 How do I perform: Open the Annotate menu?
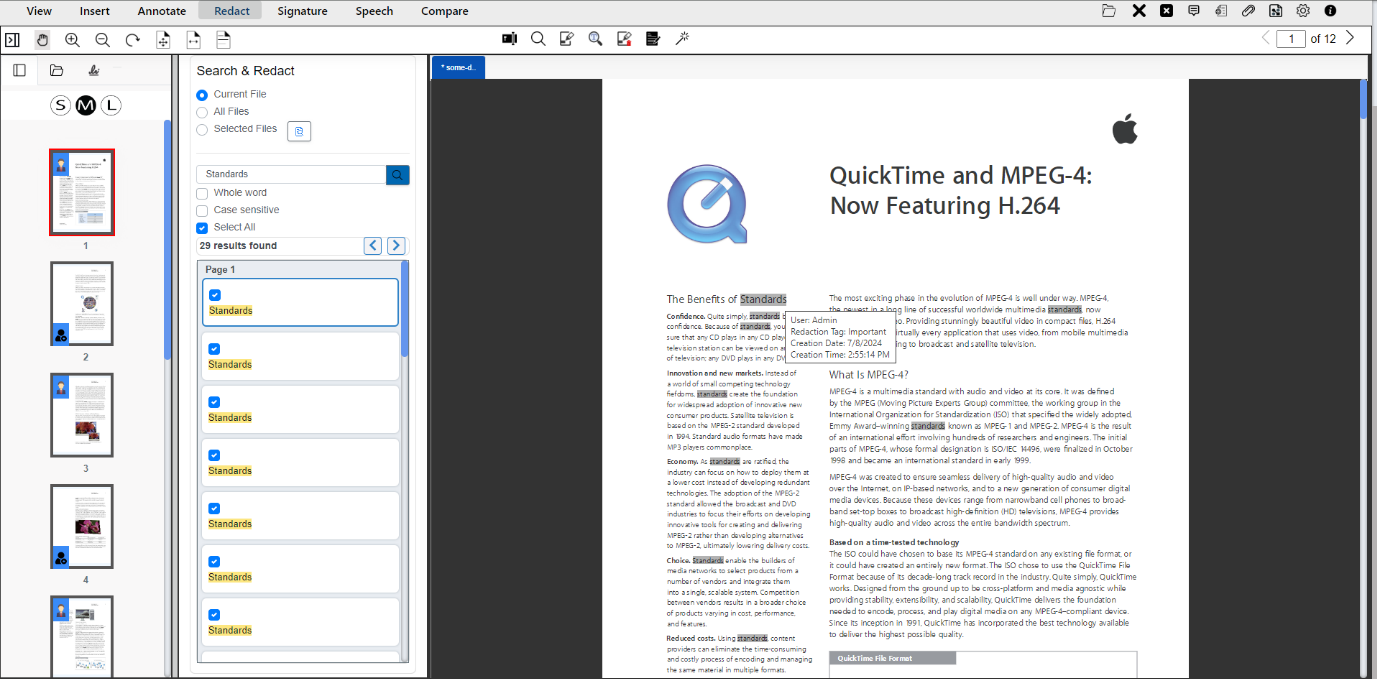(x=162, y=11)
